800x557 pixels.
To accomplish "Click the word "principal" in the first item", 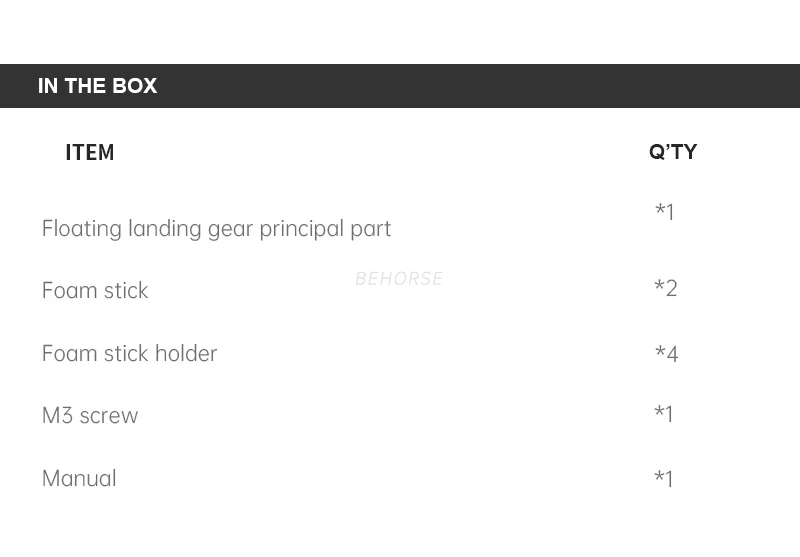I will [301, 229].
